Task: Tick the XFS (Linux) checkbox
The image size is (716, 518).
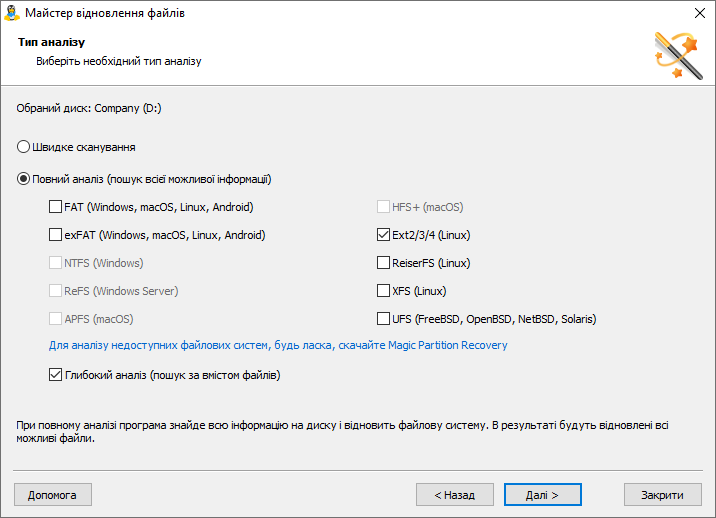Action: coord(384,291)
